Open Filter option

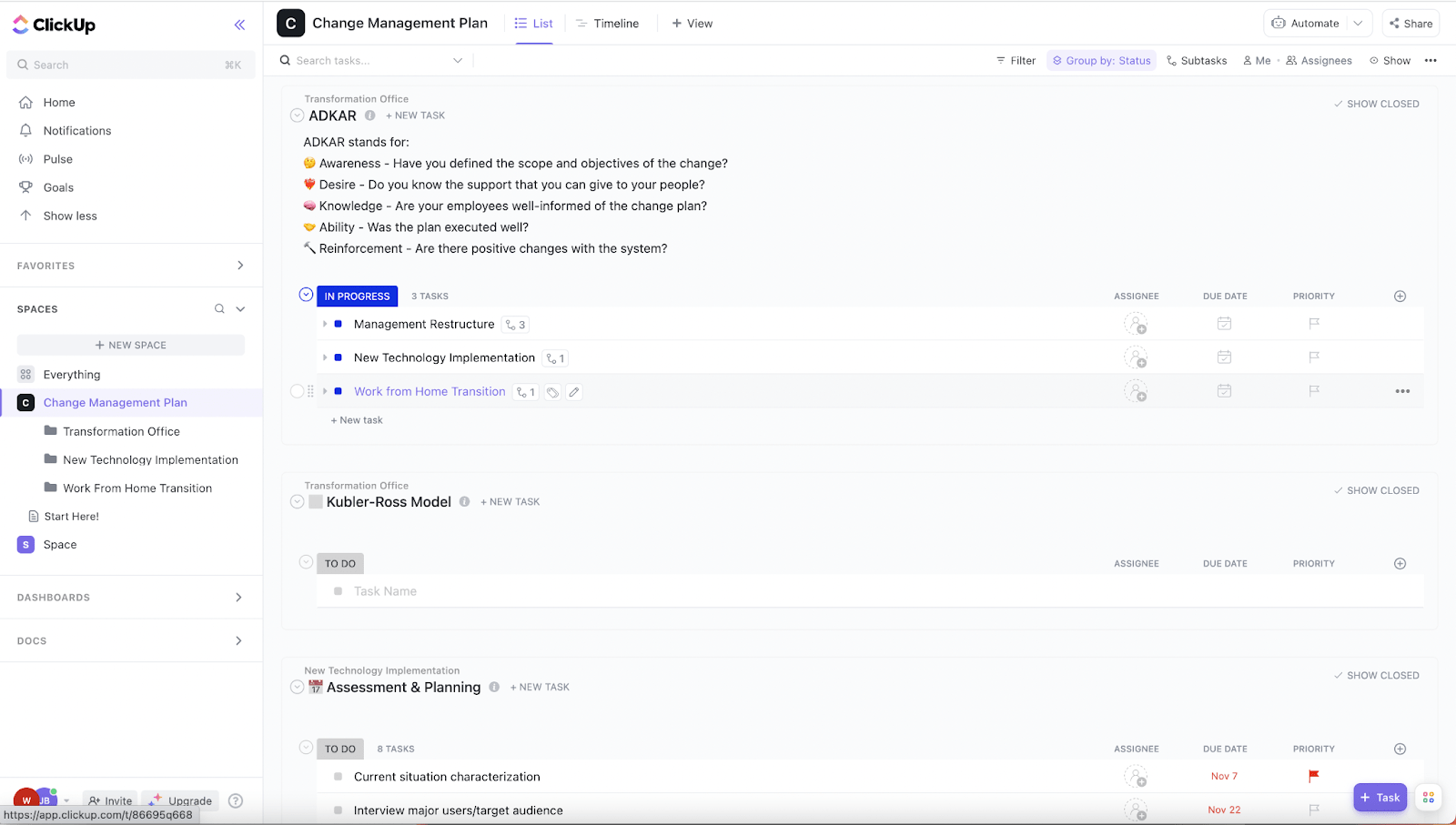coord(1016,61)
